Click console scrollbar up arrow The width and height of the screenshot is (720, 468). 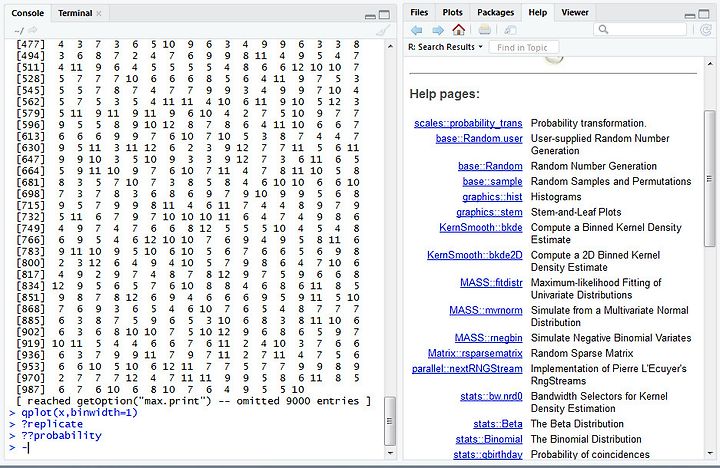(x=390, y=46)
